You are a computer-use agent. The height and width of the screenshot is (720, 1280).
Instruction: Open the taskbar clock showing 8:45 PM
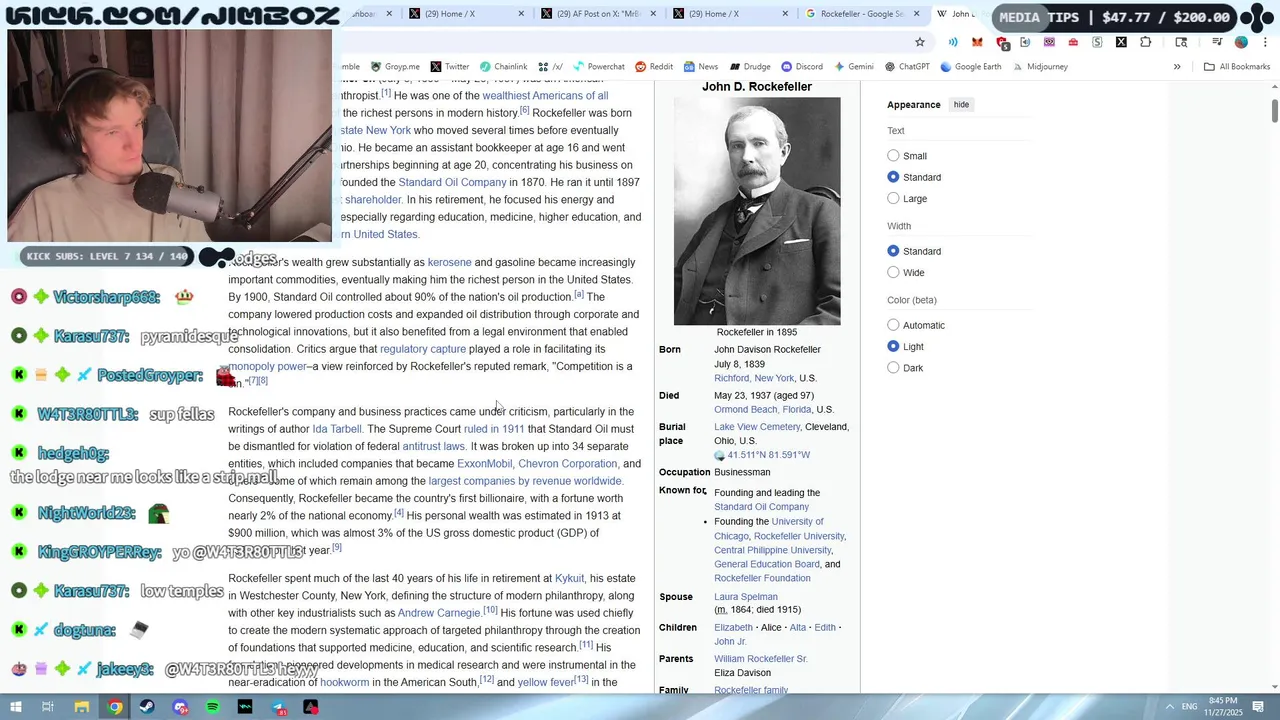[x=1223, y=707]
